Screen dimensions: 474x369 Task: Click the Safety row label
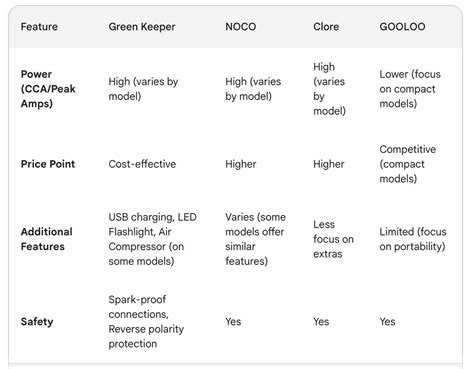coord(37,322)
